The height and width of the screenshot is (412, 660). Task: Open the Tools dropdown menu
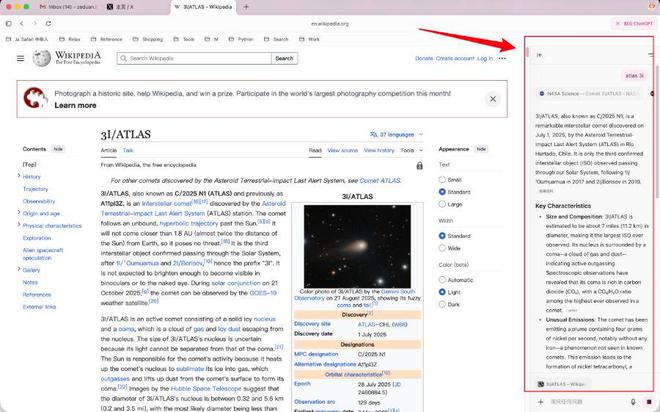409,150
